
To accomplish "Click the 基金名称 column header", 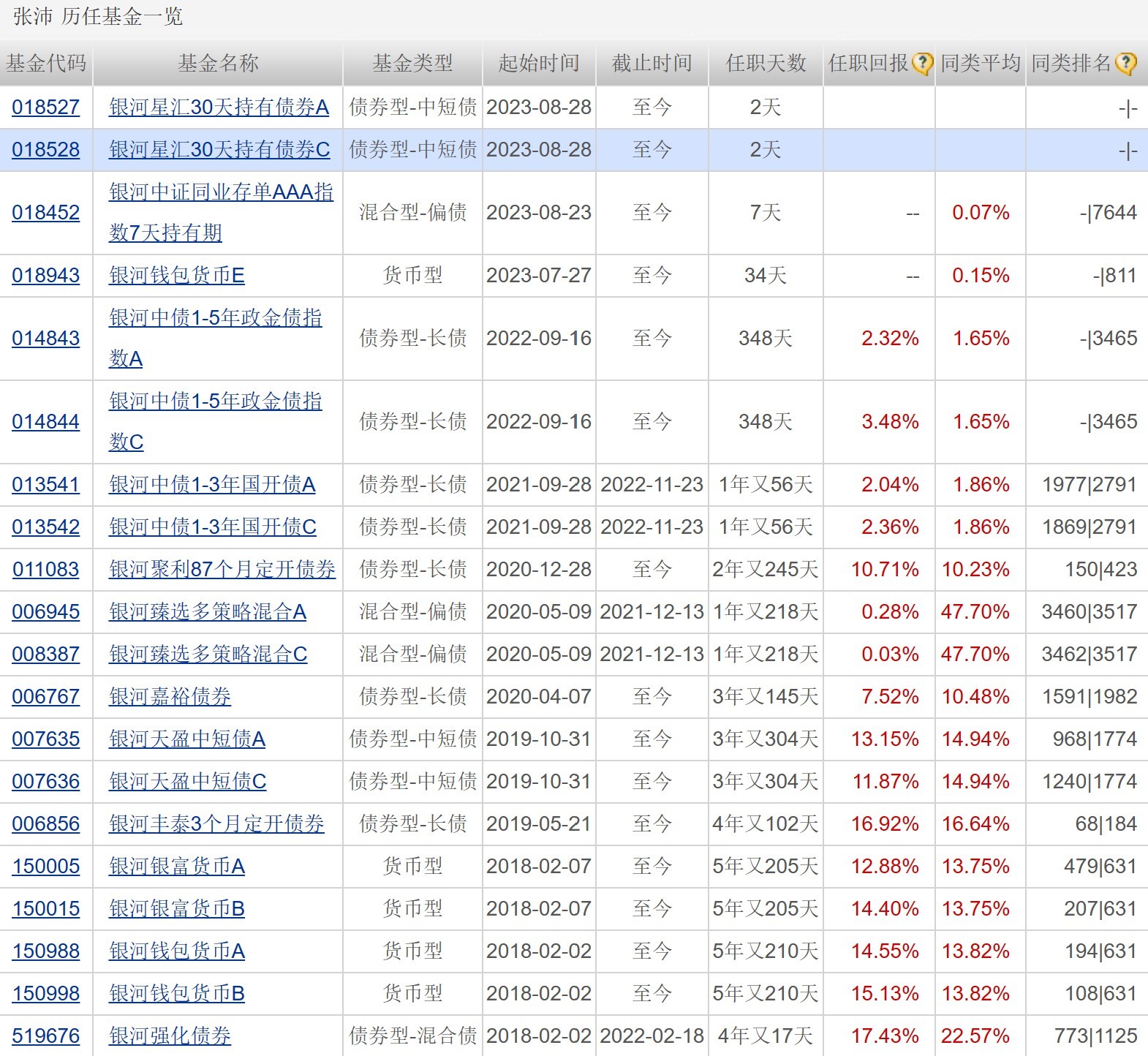I will [x=218, y=64].
